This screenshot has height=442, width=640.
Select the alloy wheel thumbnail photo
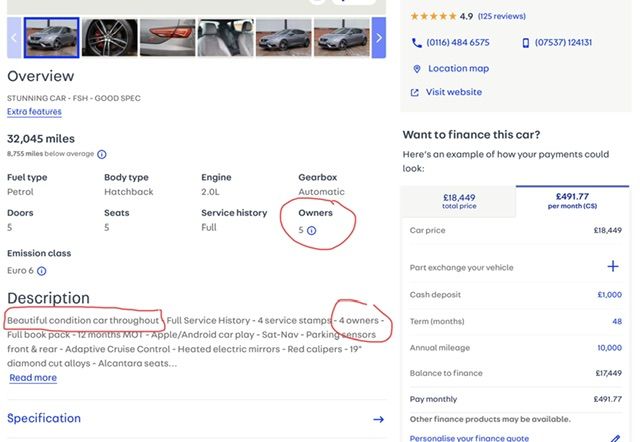pyautogui.click(x=110, y=38)
